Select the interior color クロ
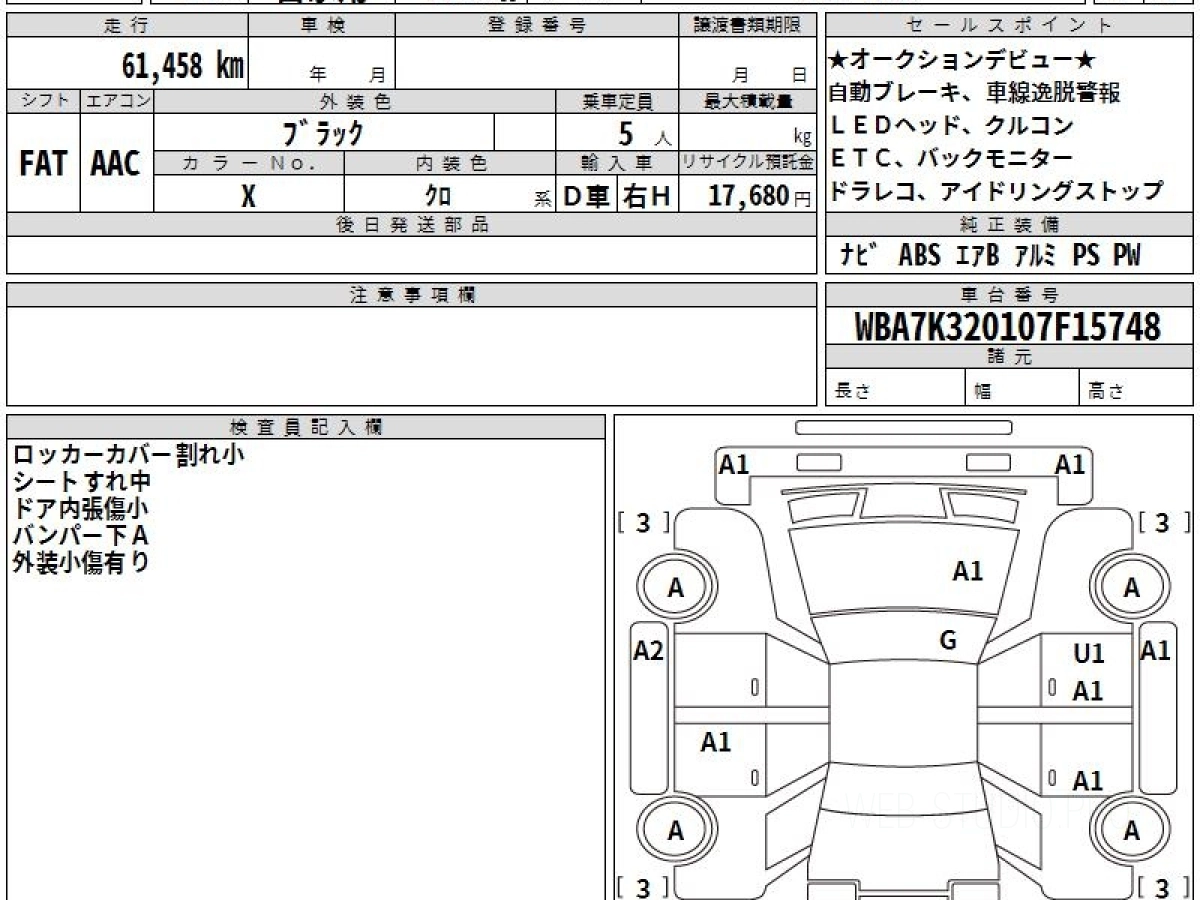The height and width of the screenshot is (900, 1200). tap(438, 196)
